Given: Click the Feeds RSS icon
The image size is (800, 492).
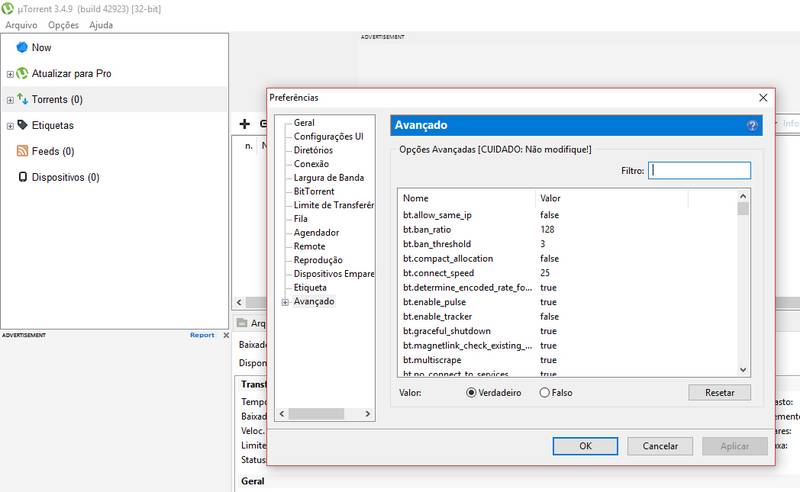Looking at the screenshot, I should coord(22,151).
